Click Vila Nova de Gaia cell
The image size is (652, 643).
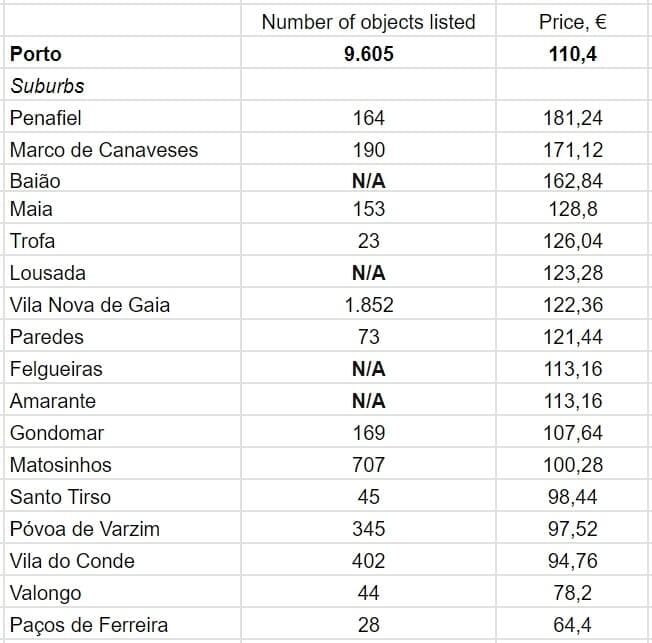90,305
